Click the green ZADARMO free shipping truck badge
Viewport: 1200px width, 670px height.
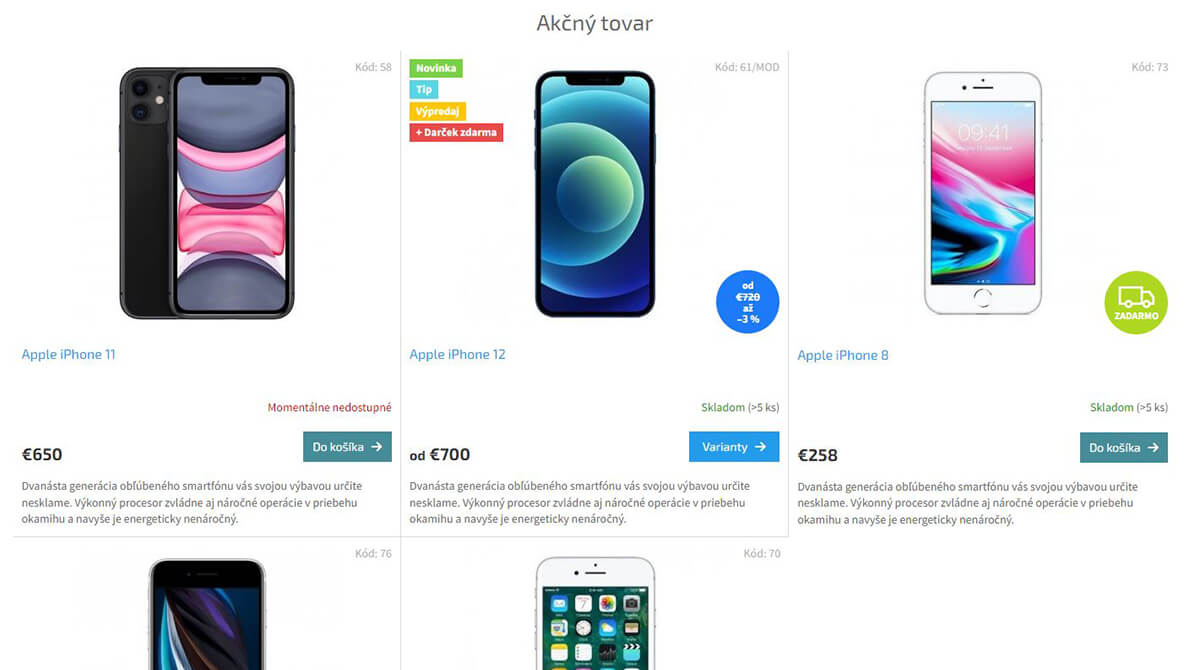[x=1136, y=302]
